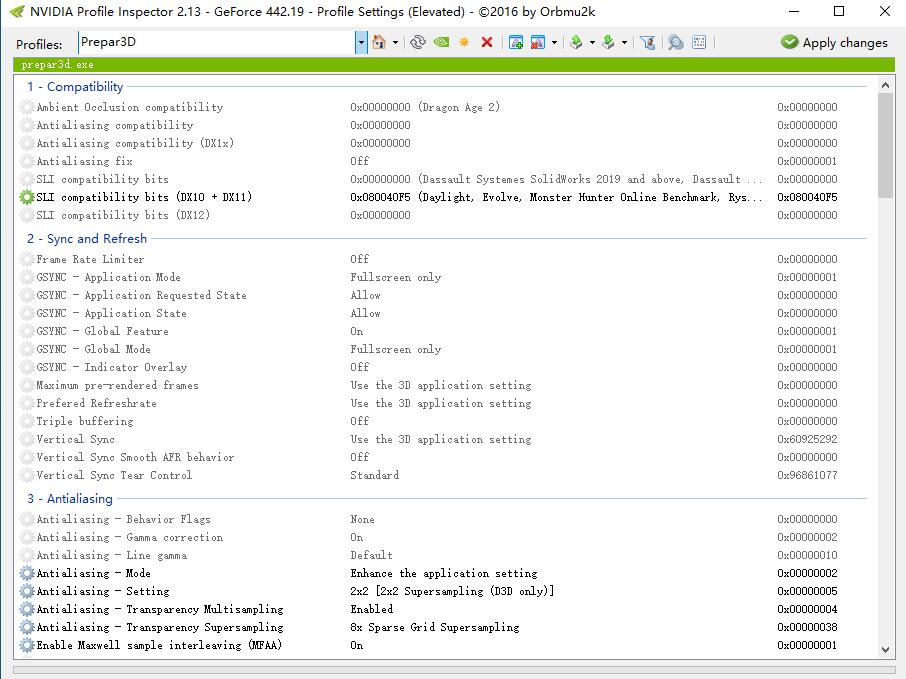
Task: Expand the dropdown arrow next to import icon
Action: click(x=624, y=42)
